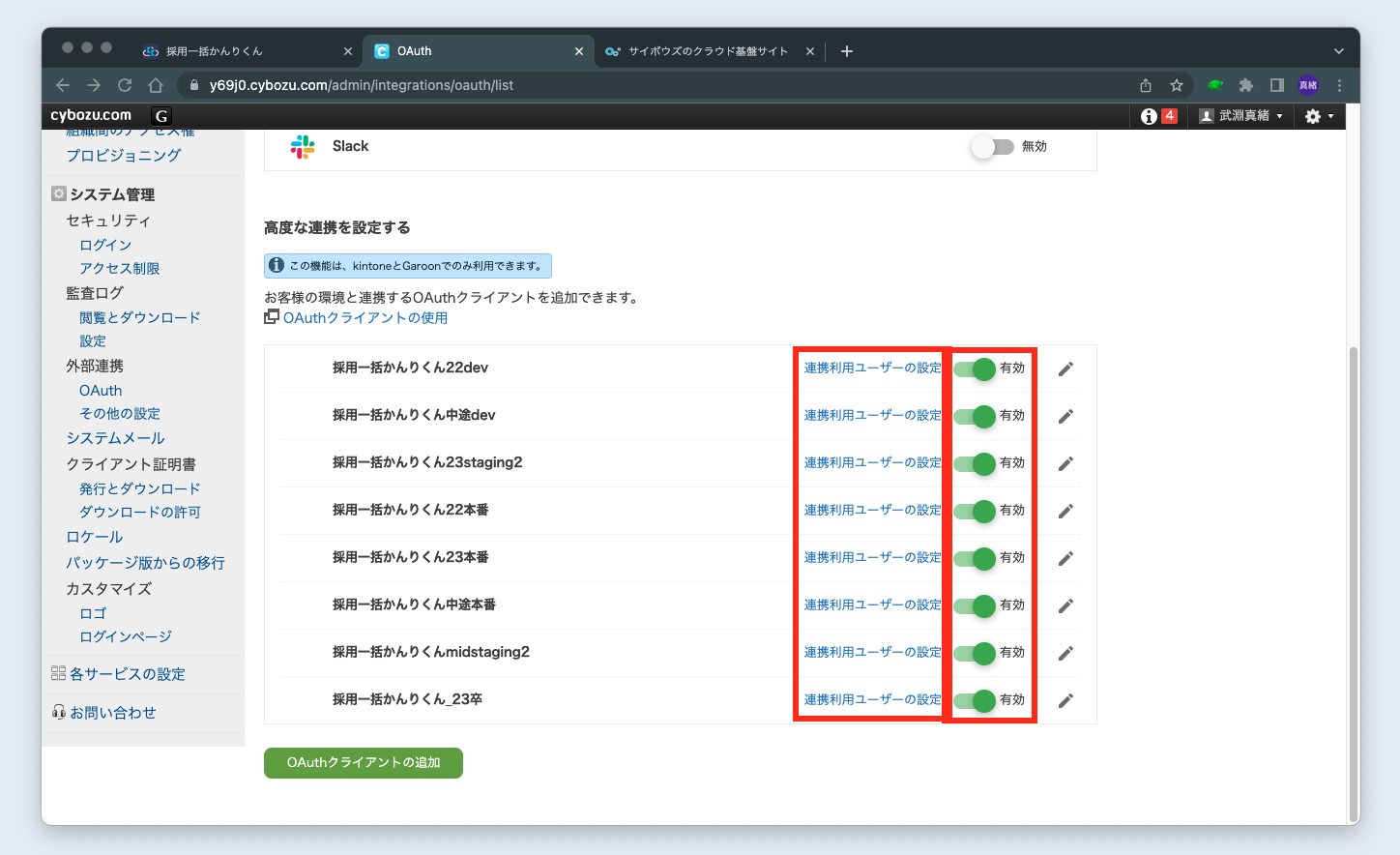The height and width of the screenshot is (855, 1400).
Task: Open the browser extensions puzzle icon
Action: pyautogui.click(x=1245, y=85)
